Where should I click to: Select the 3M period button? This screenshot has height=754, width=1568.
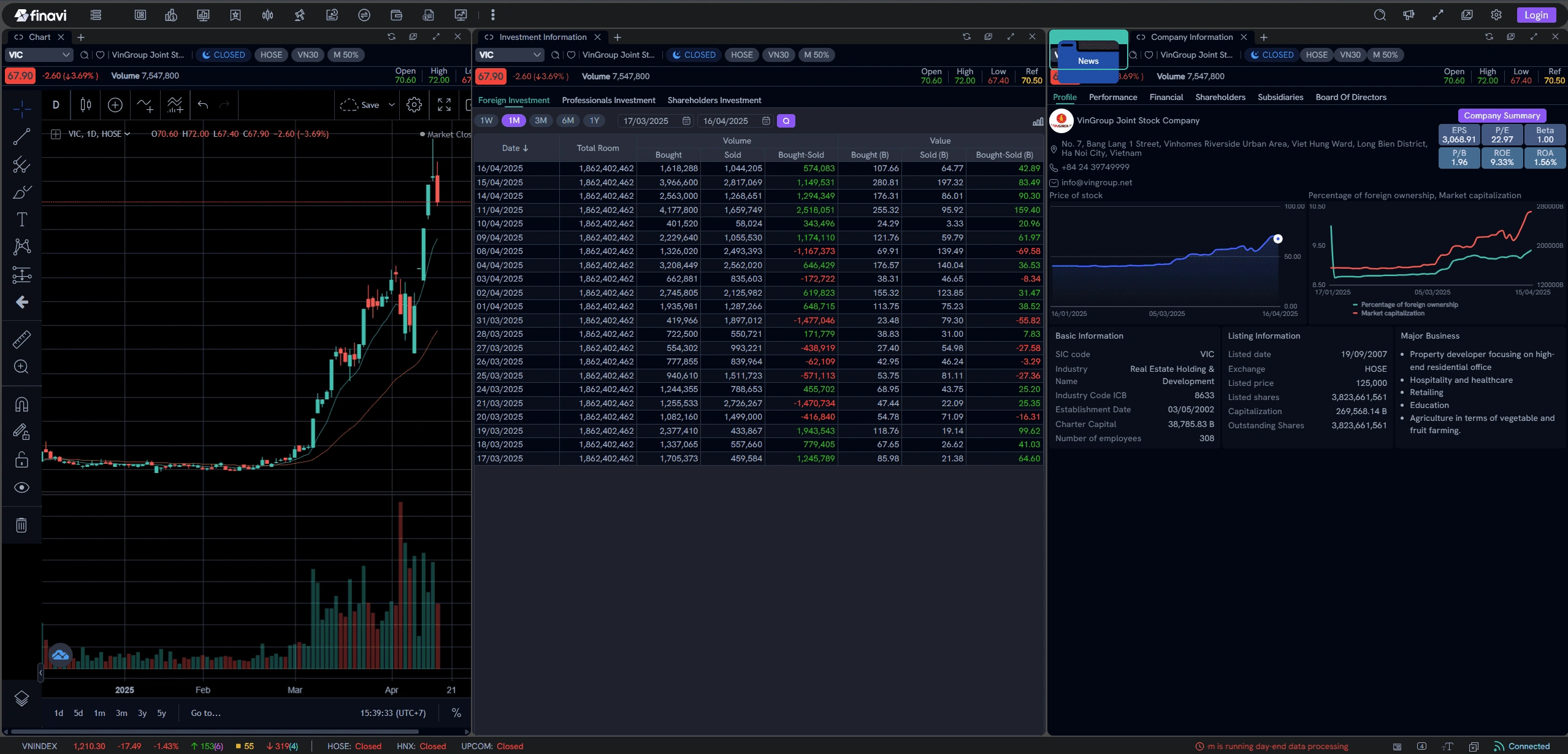(x=540, y=121)
